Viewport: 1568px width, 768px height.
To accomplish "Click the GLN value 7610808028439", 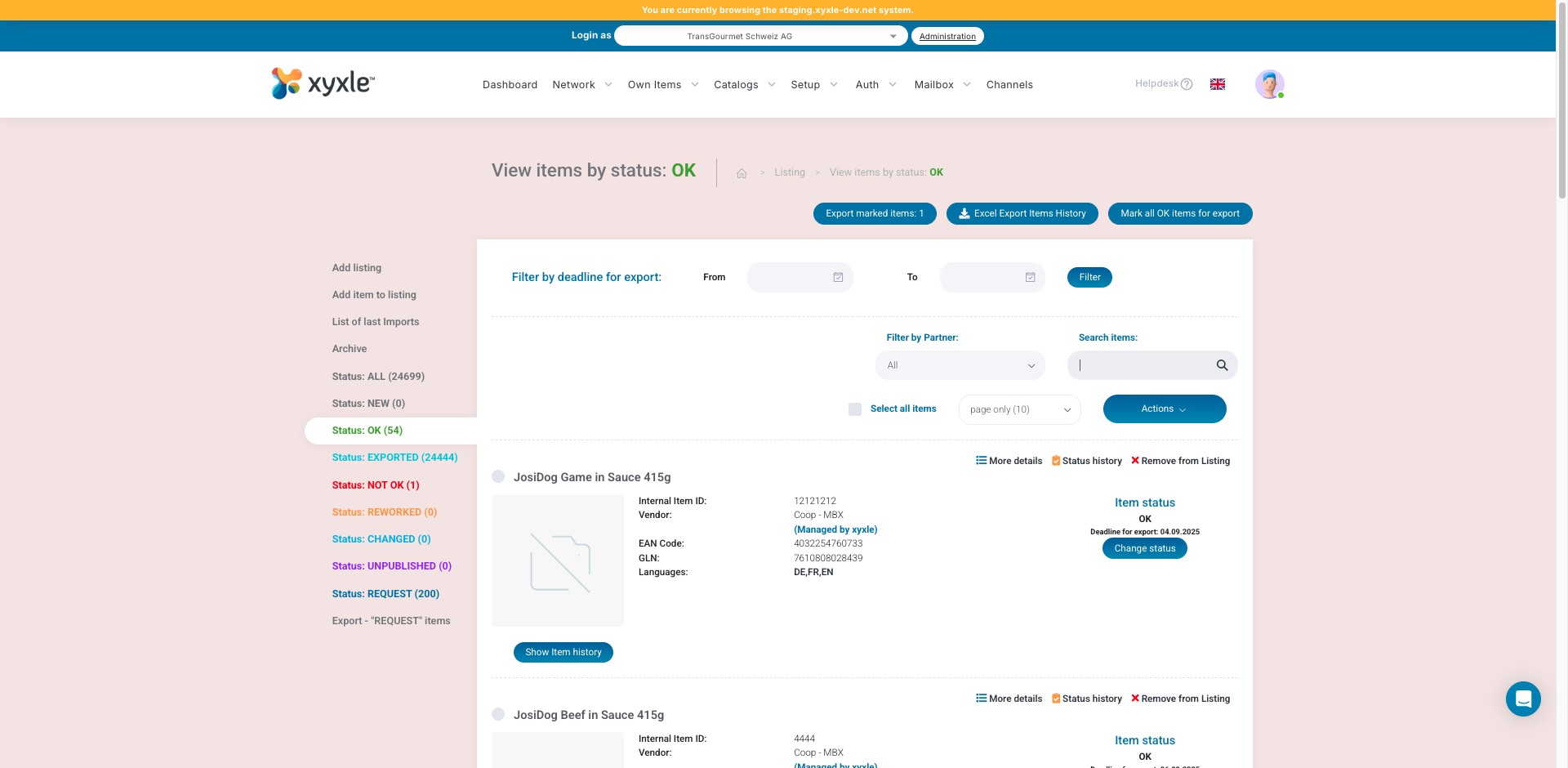I will point(828,558).
